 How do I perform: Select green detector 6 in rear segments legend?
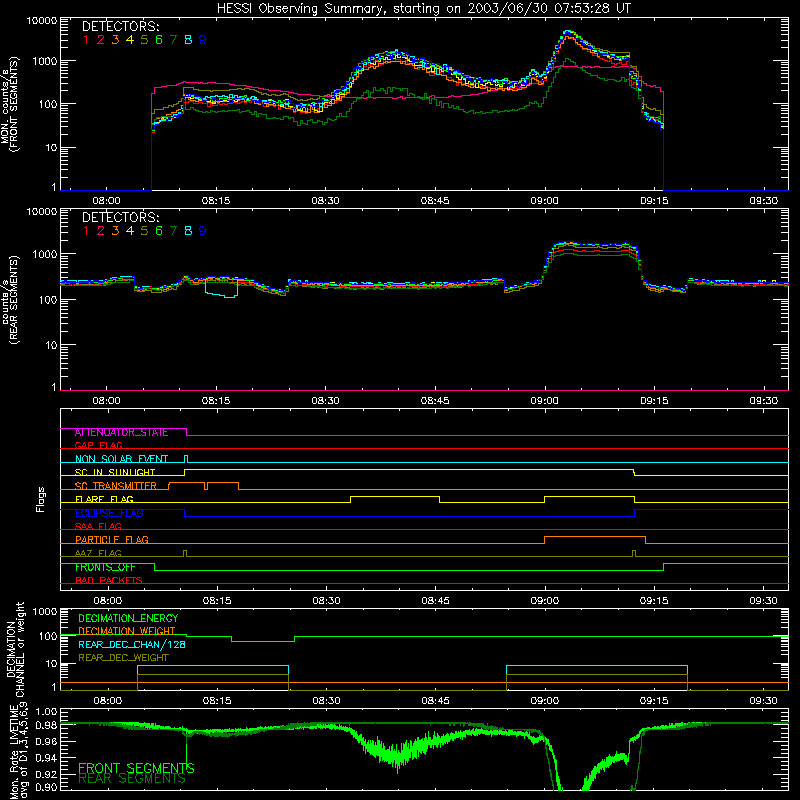pyautogui.click(x=159, y=231)
